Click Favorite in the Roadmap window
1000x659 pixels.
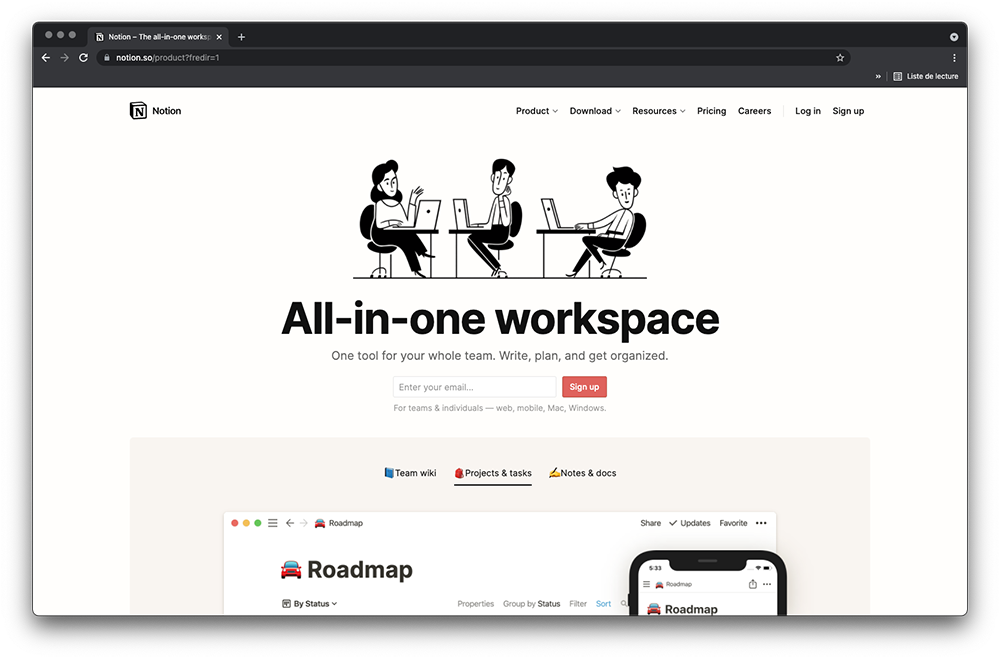coord(733,523)
